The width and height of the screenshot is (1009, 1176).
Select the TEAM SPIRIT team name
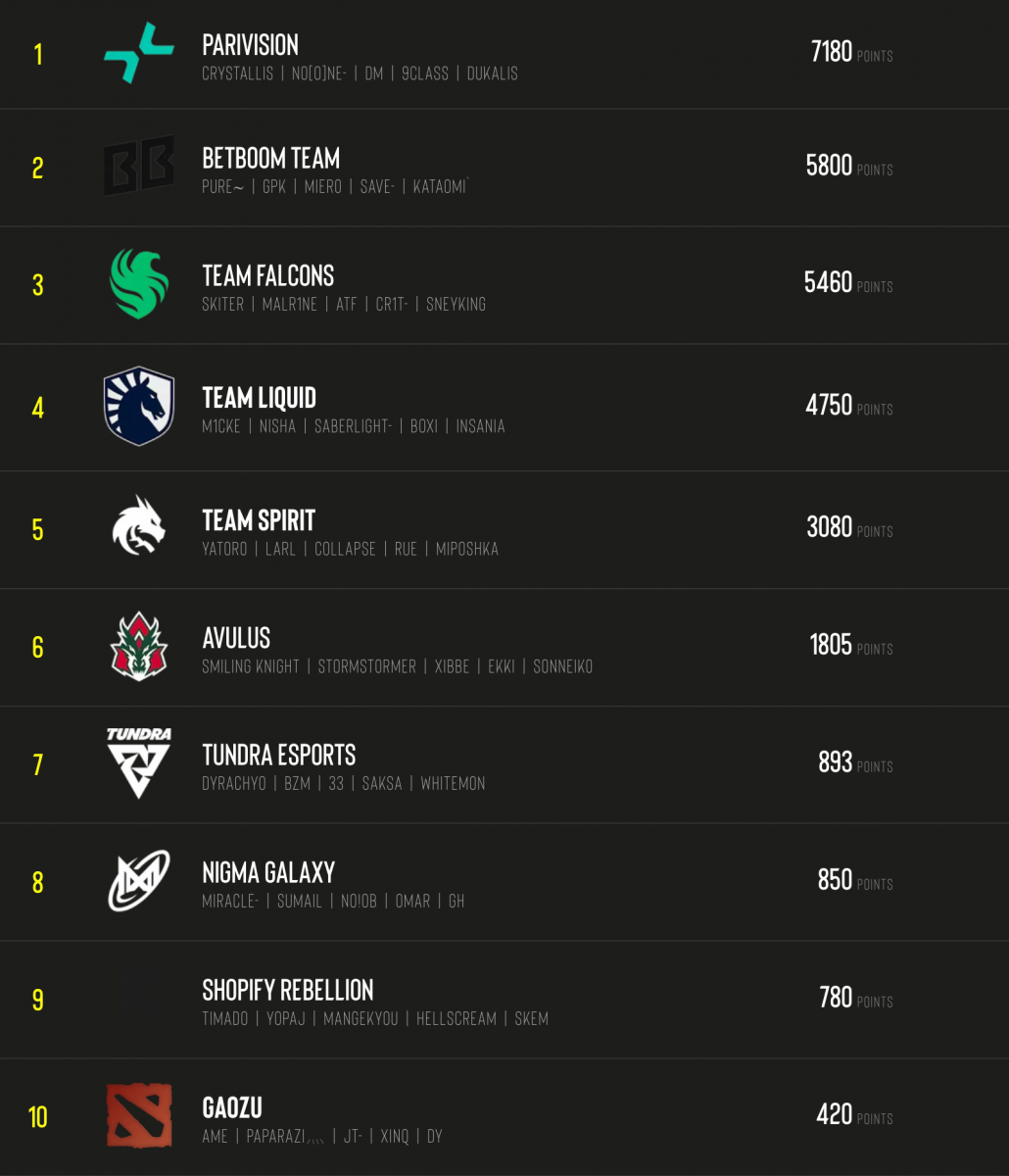point(259,520)
